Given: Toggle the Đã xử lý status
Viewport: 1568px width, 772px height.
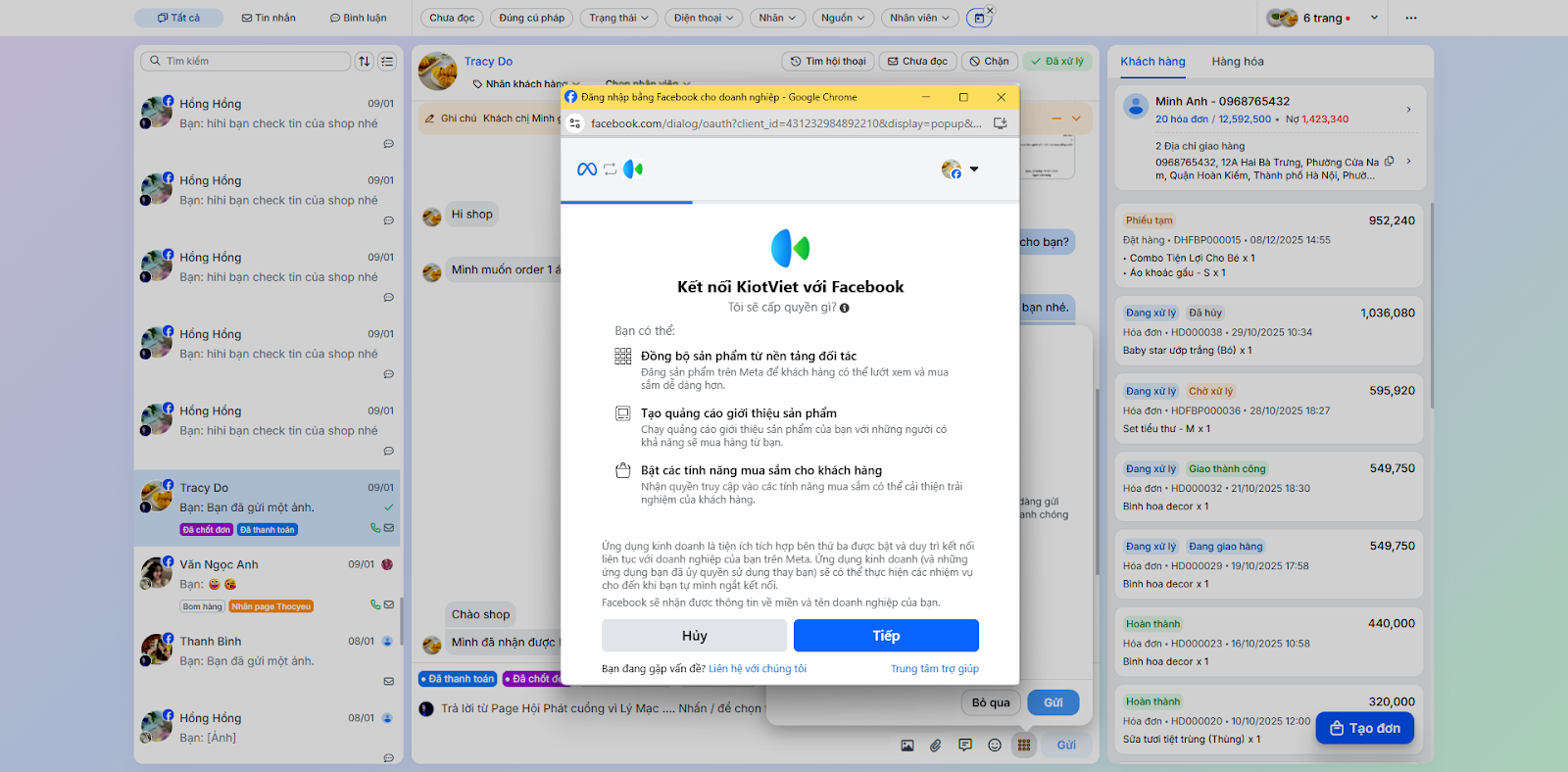Looking at the screenshot, I should (1058, 61).
